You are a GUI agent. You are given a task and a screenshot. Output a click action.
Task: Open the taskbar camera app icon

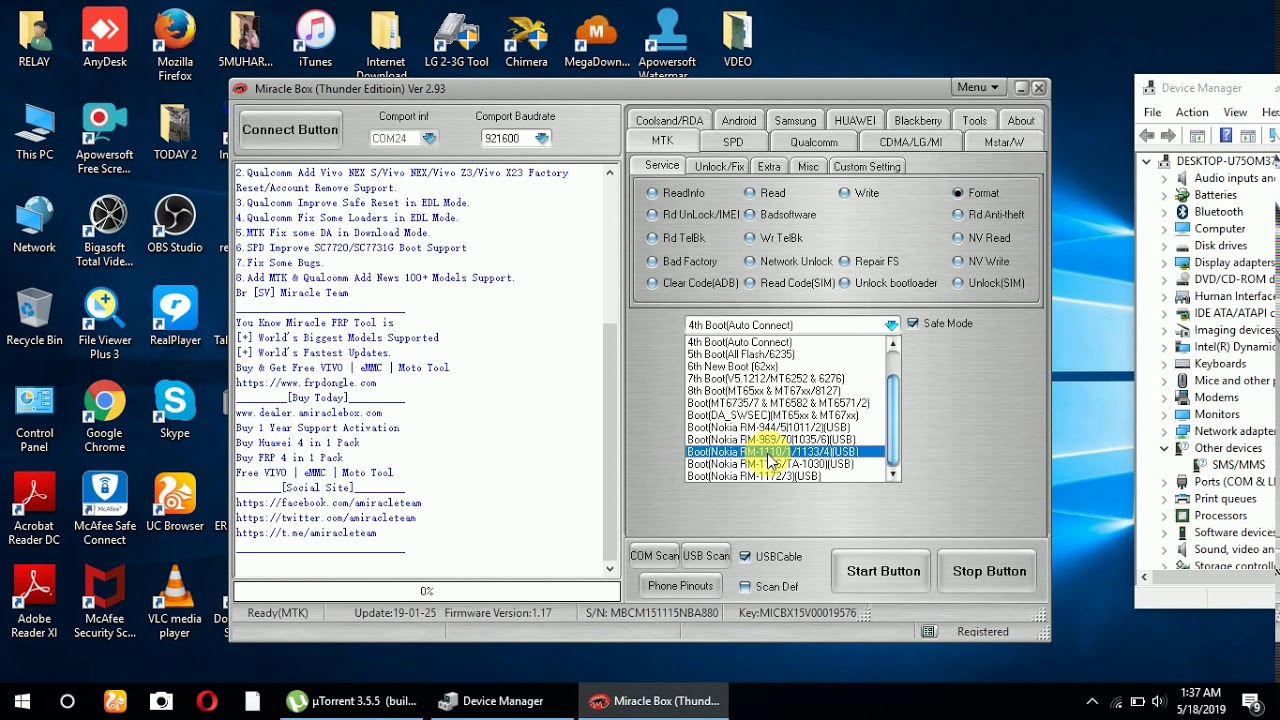click(x=161, y=701)
